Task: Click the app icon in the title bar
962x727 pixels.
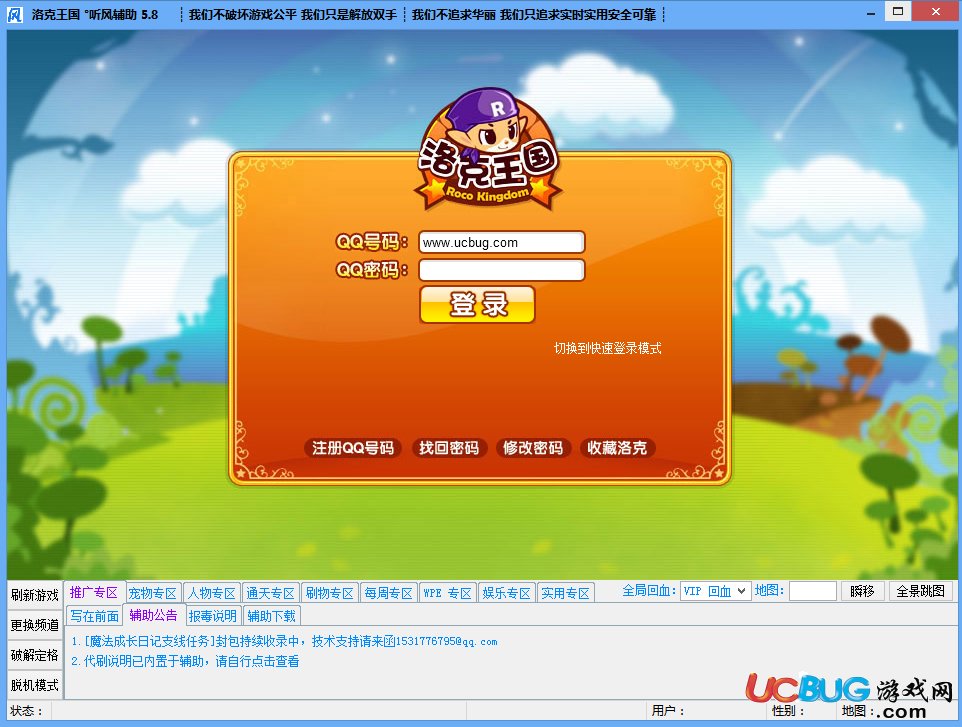Action: 14,14
